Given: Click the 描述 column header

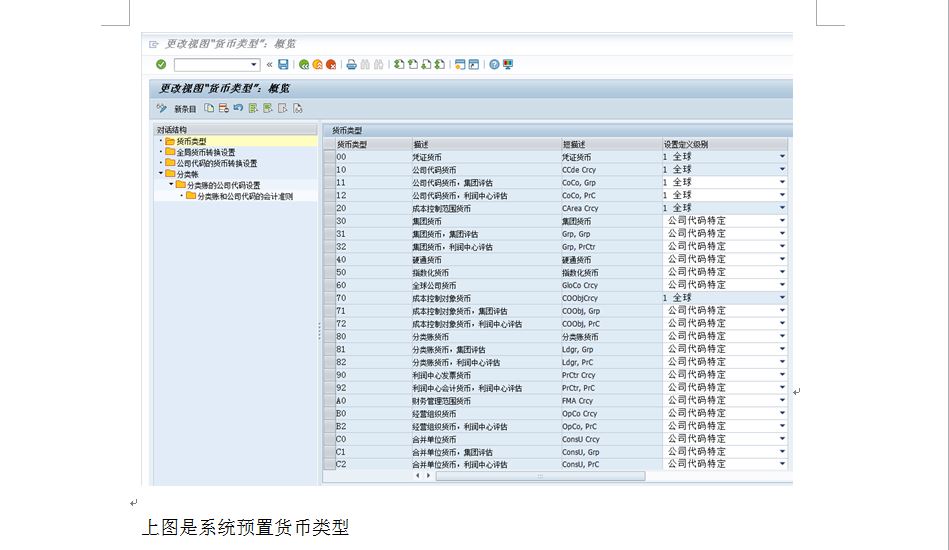Looking at the screenshot, I should pos(486,144).
